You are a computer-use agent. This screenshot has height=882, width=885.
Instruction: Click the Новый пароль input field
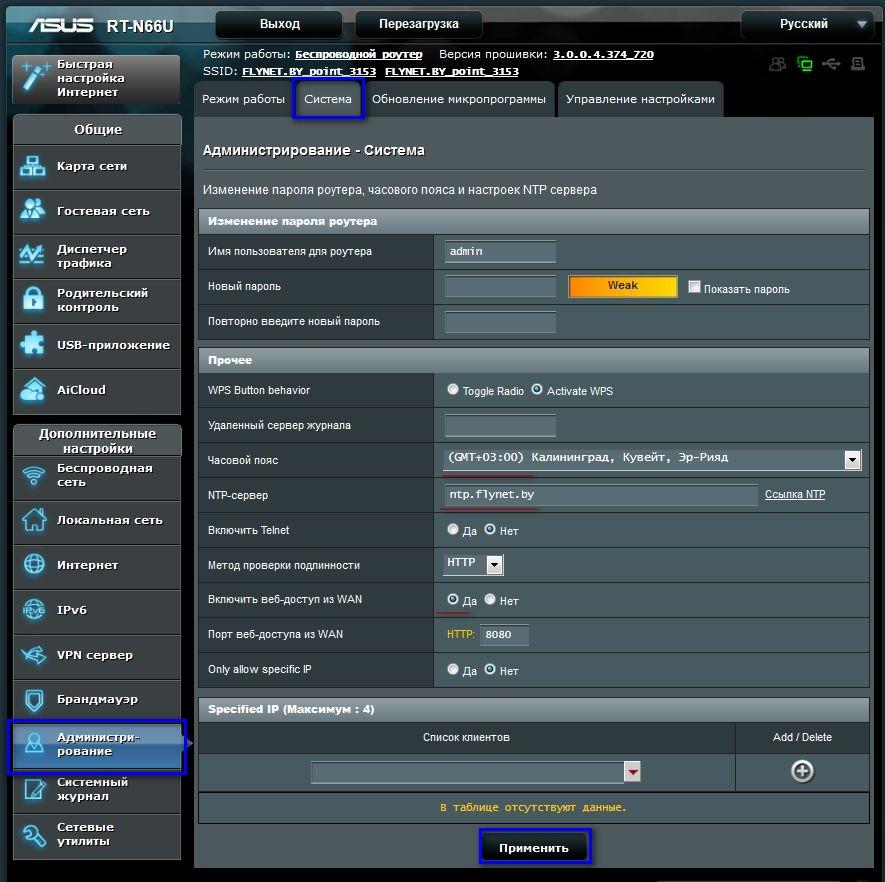500,286
